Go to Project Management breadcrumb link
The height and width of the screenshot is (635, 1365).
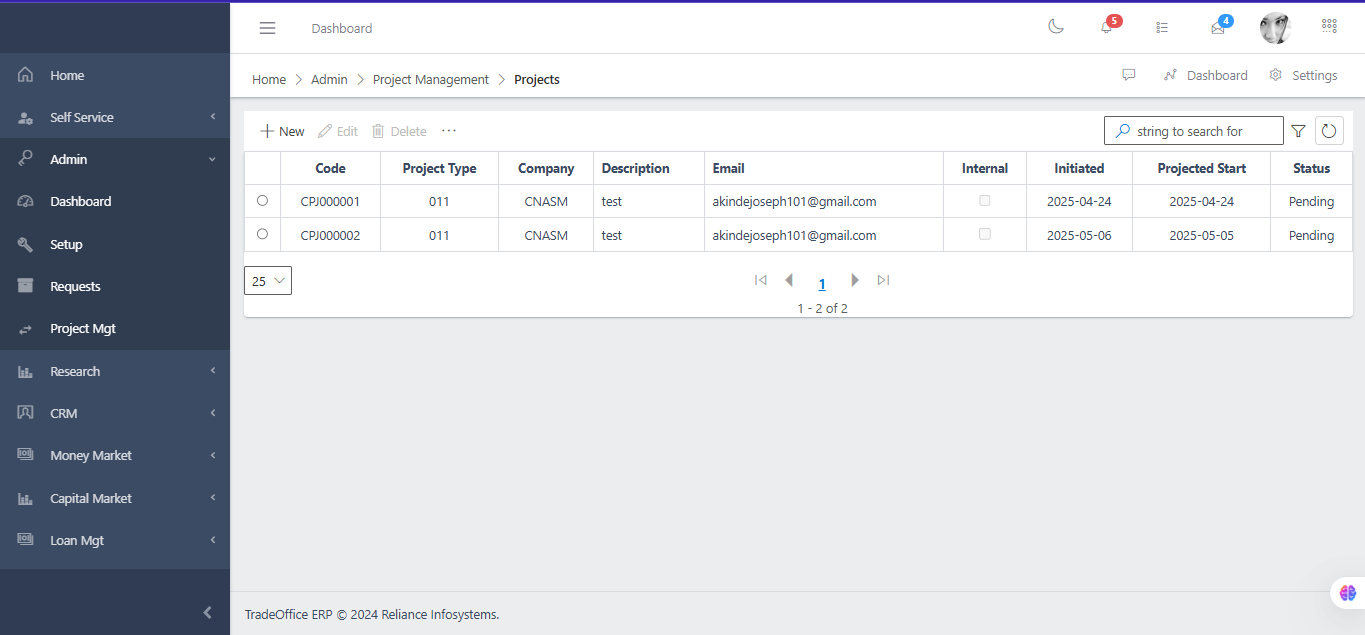(430, 79)
